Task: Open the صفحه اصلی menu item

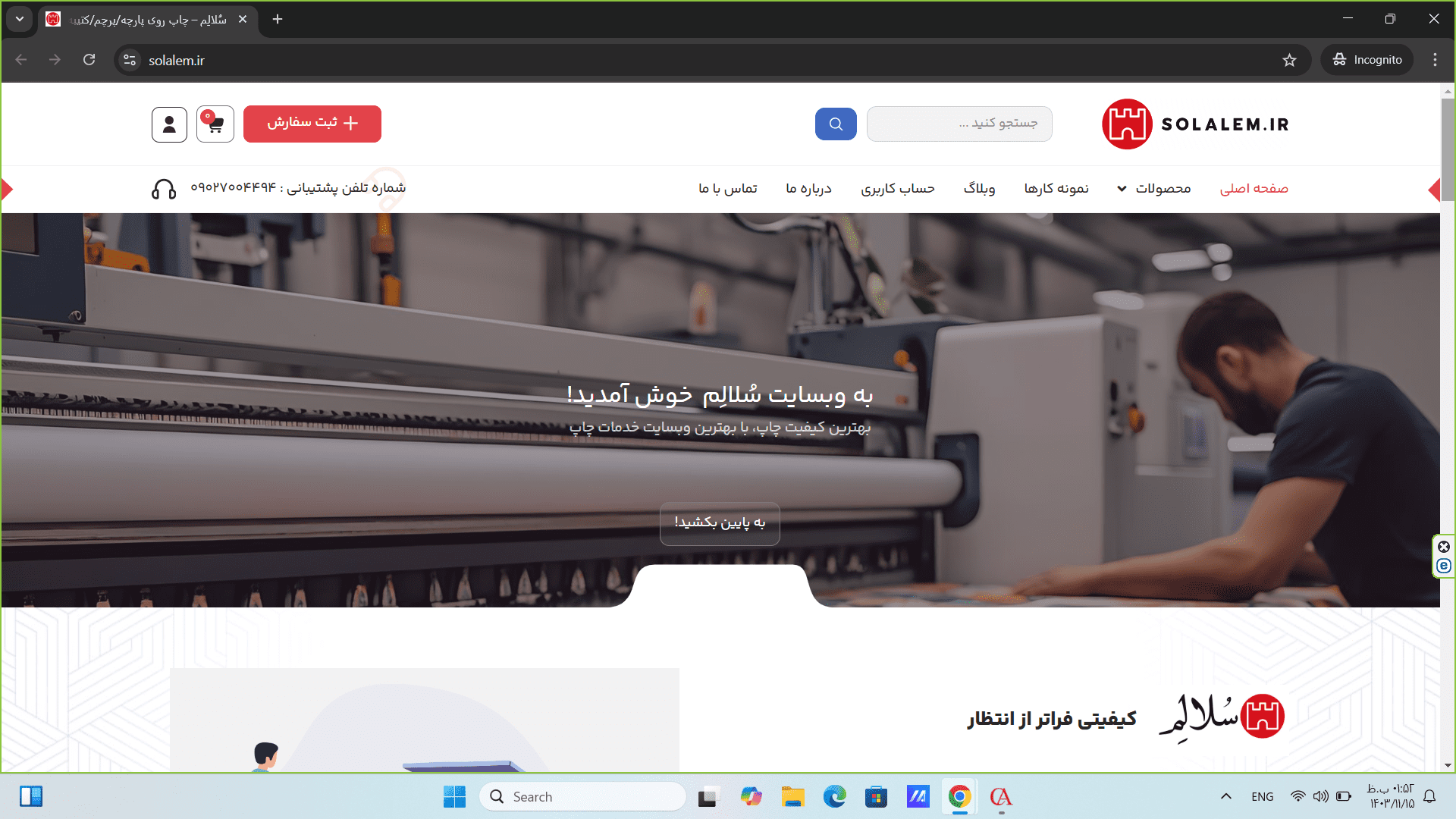Action: pyautogui.click(x=1254, y=188)
